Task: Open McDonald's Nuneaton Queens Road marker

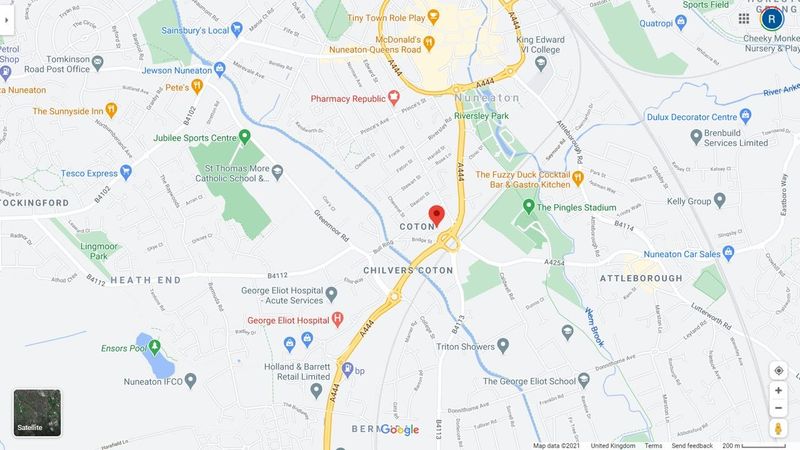Action: [x=429, y=44]
